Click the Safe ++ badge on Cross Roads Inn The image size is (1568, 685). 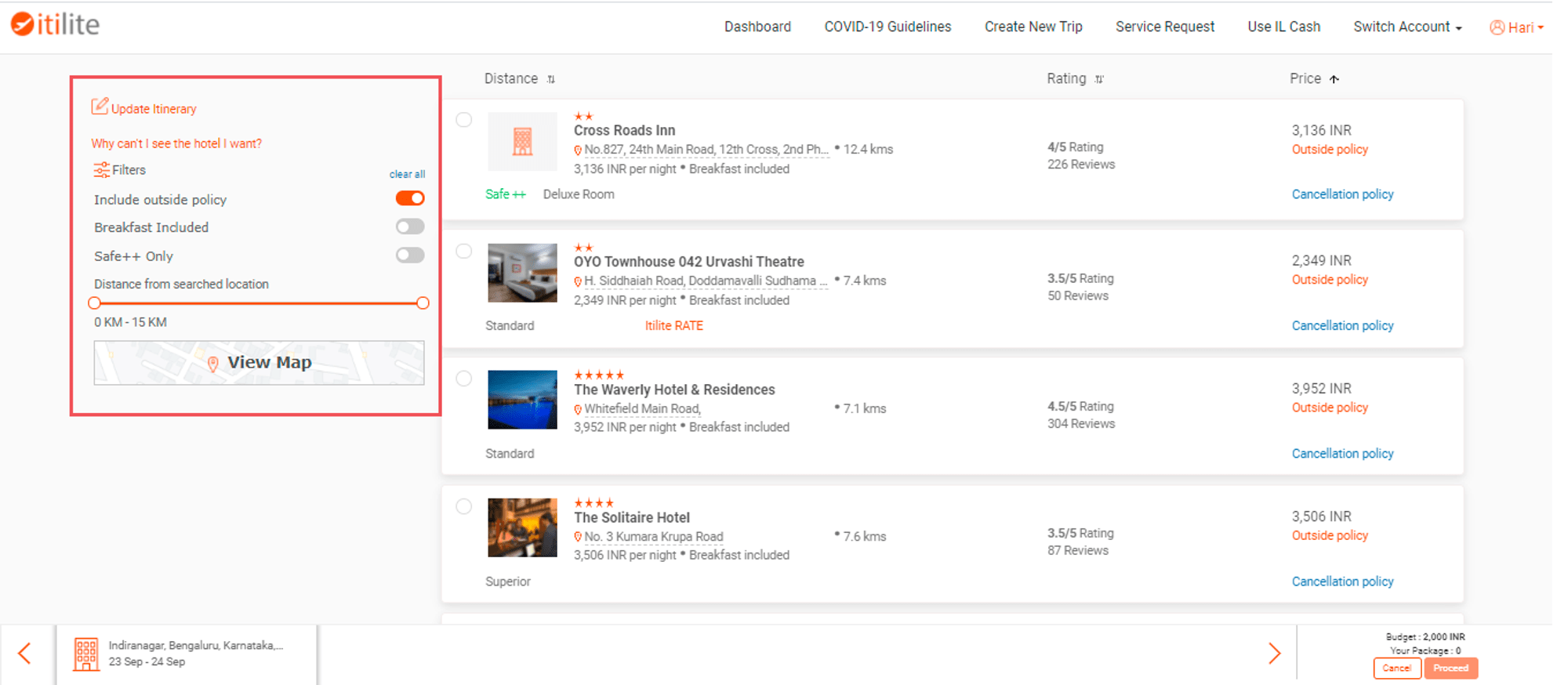point(506,194)
